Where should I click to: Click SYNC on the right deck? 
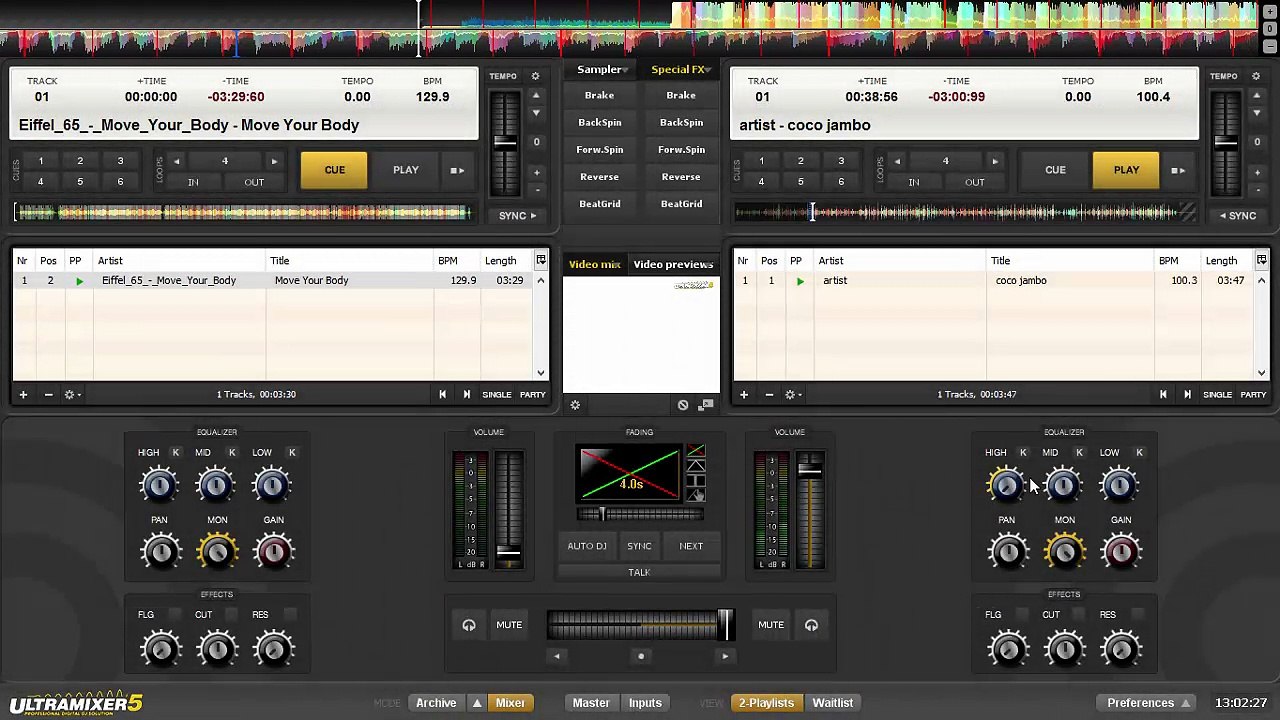[1238, 215]
